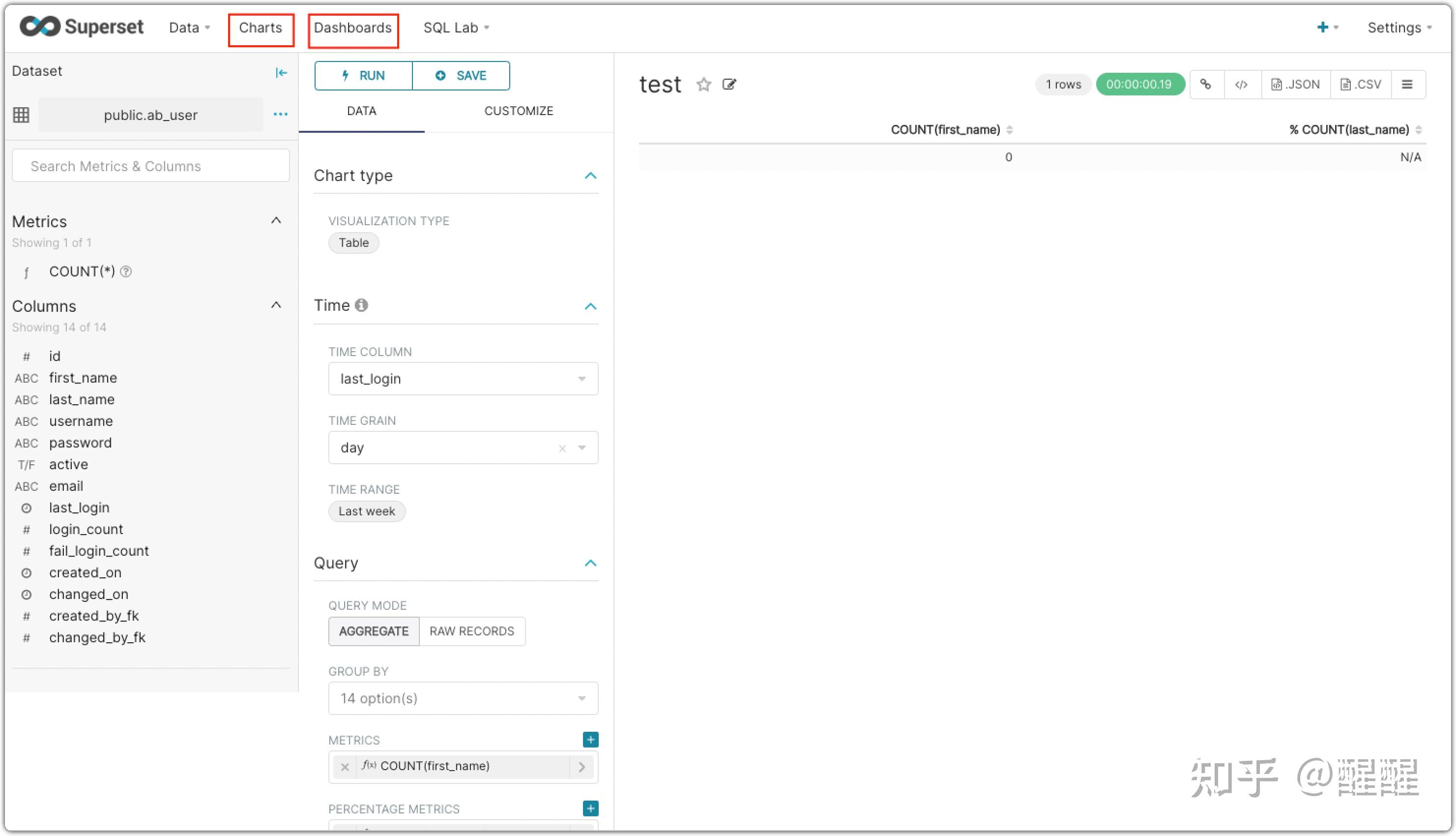Click the dataset three-dots options icon
This screenshot has height=836, width=1456.
click(280, 114)
